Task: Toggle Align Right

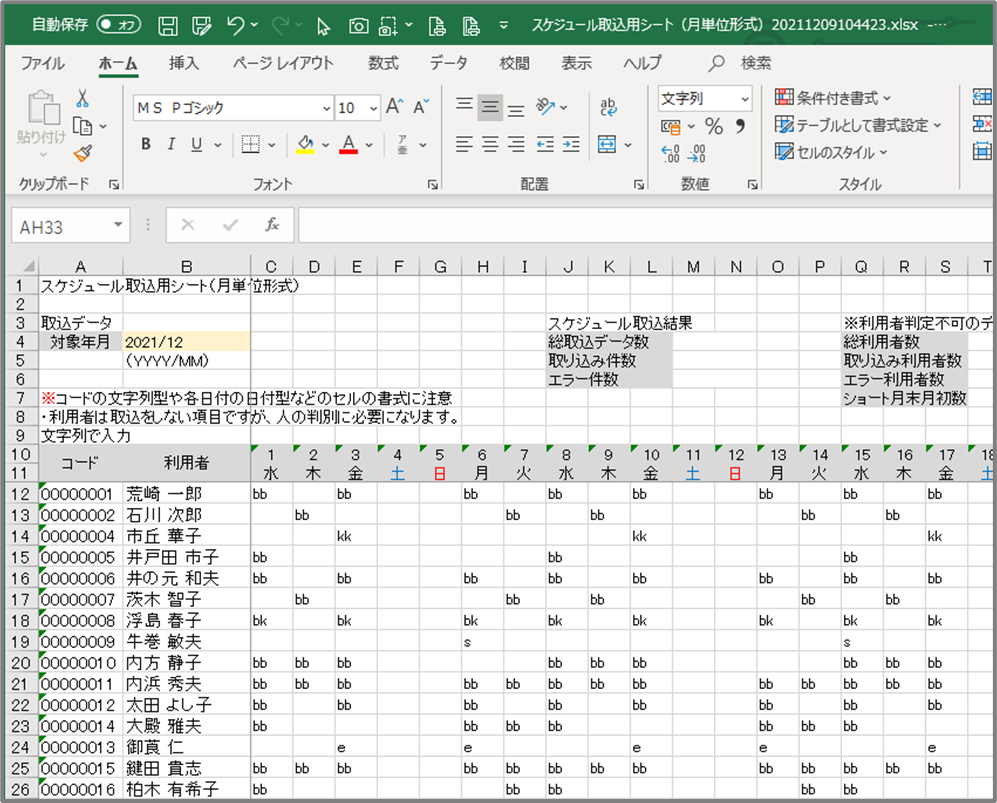Action: click(x=516, y=144)
